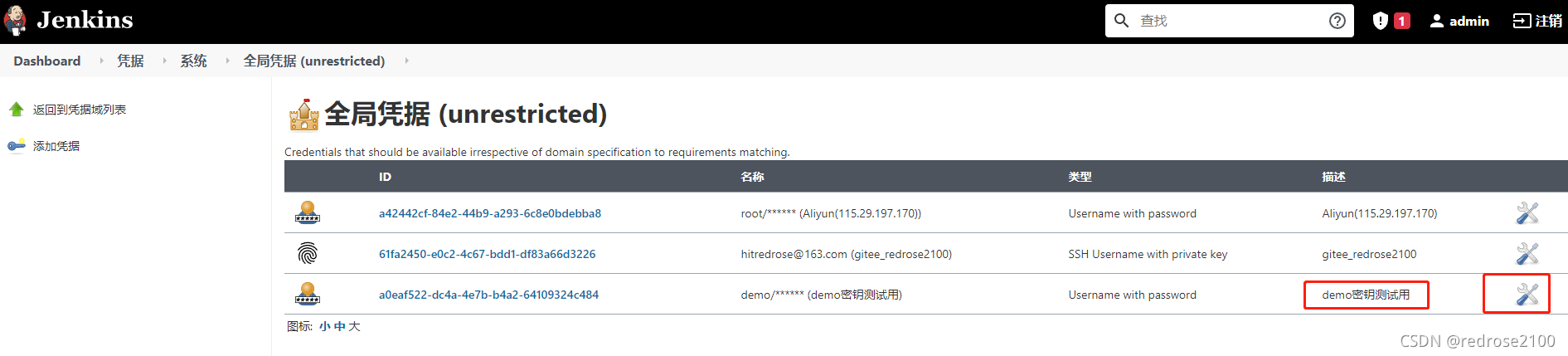Open credential a0eaf522-dc4a-4e7b-b4a2-64109324c484
The height and width of the screenshot is (356, 1568).
coord(488,295)
